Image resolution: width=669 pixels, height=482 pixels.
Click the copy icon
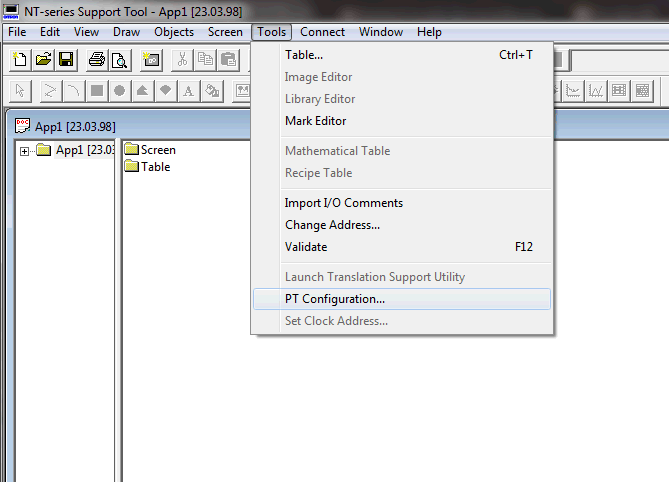(x=205, y=60)
